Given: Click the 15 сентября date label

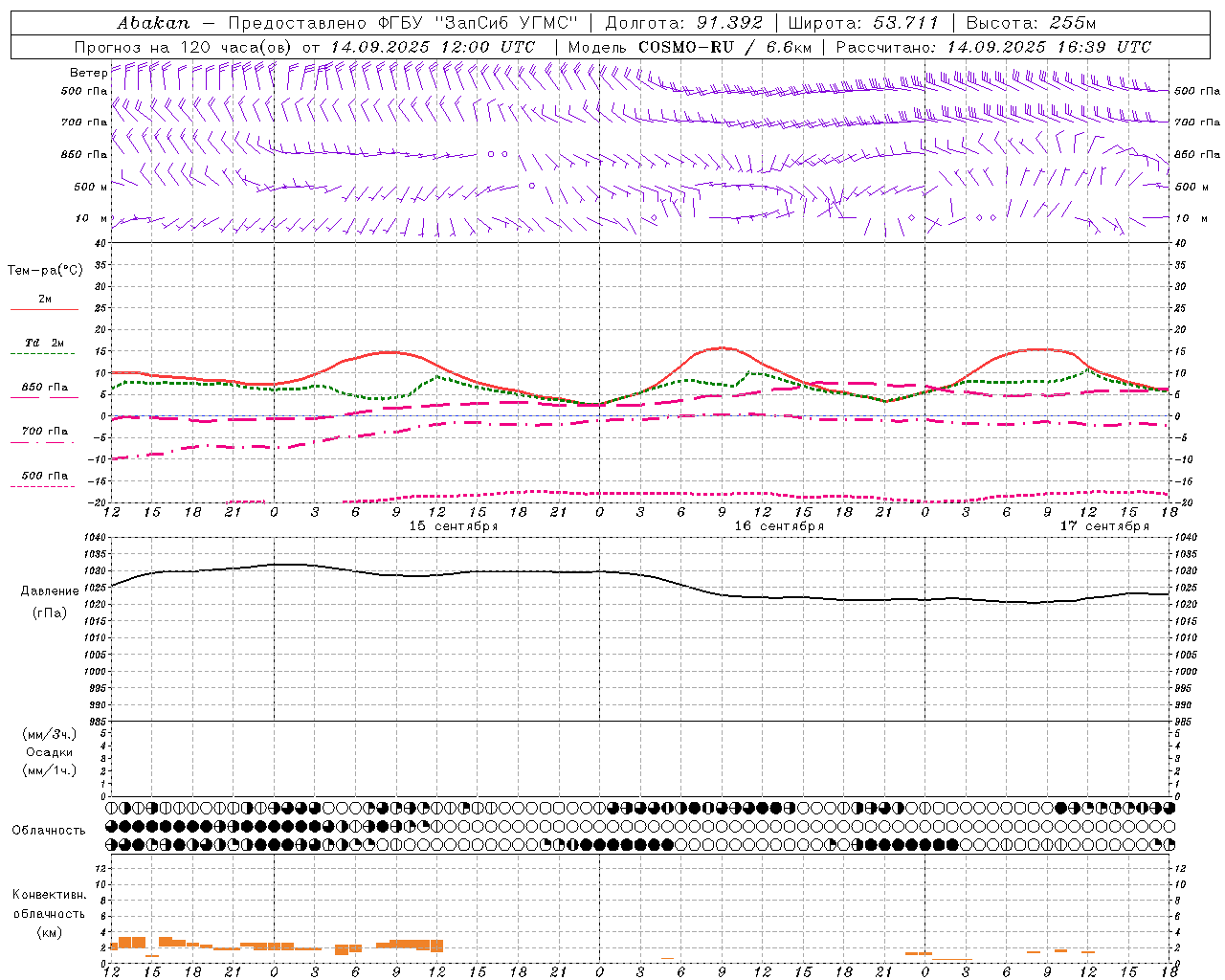Looking at the screenshot, I should 454,526.
